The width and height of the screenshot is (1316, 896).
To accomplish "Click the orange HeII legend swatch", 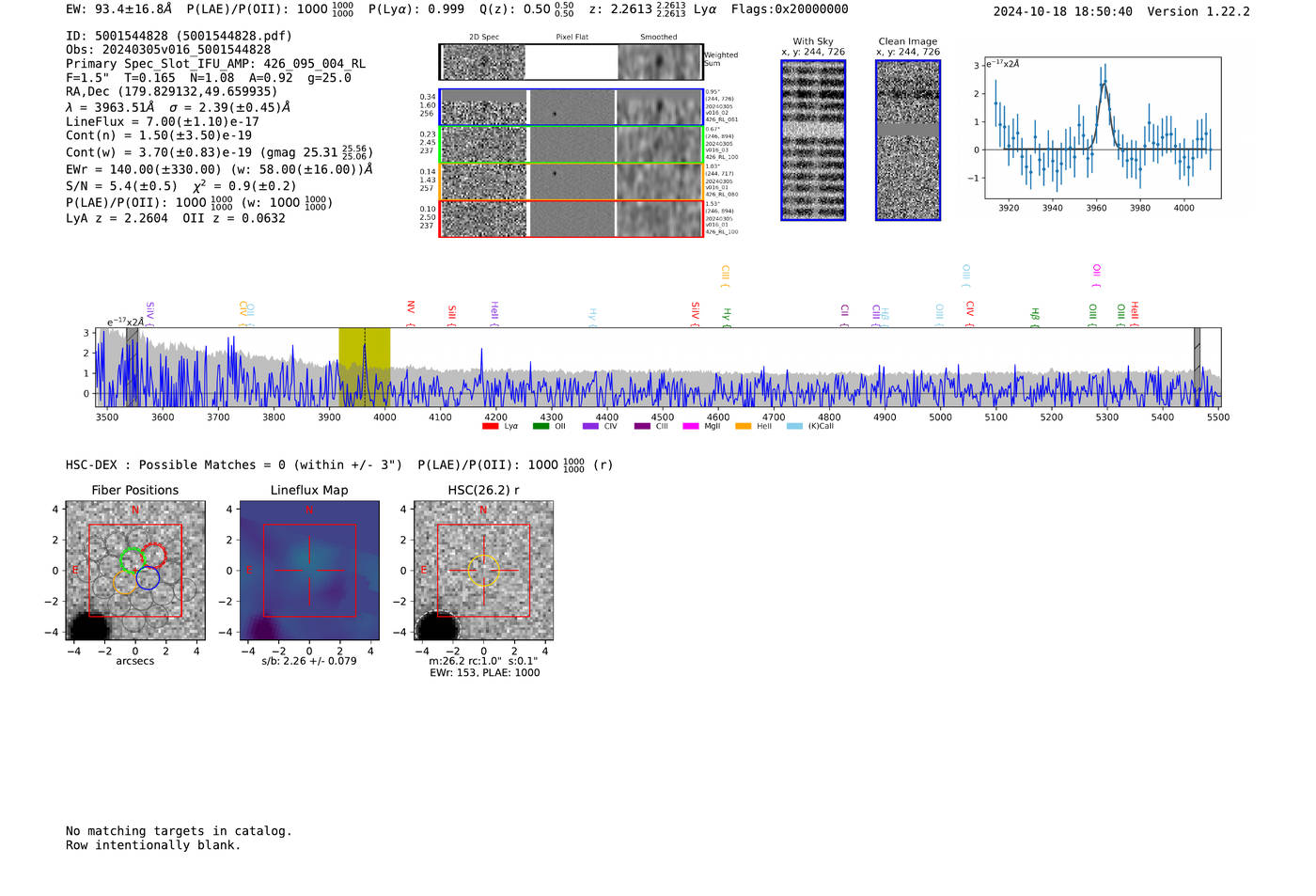I will [x=744, y=427].
